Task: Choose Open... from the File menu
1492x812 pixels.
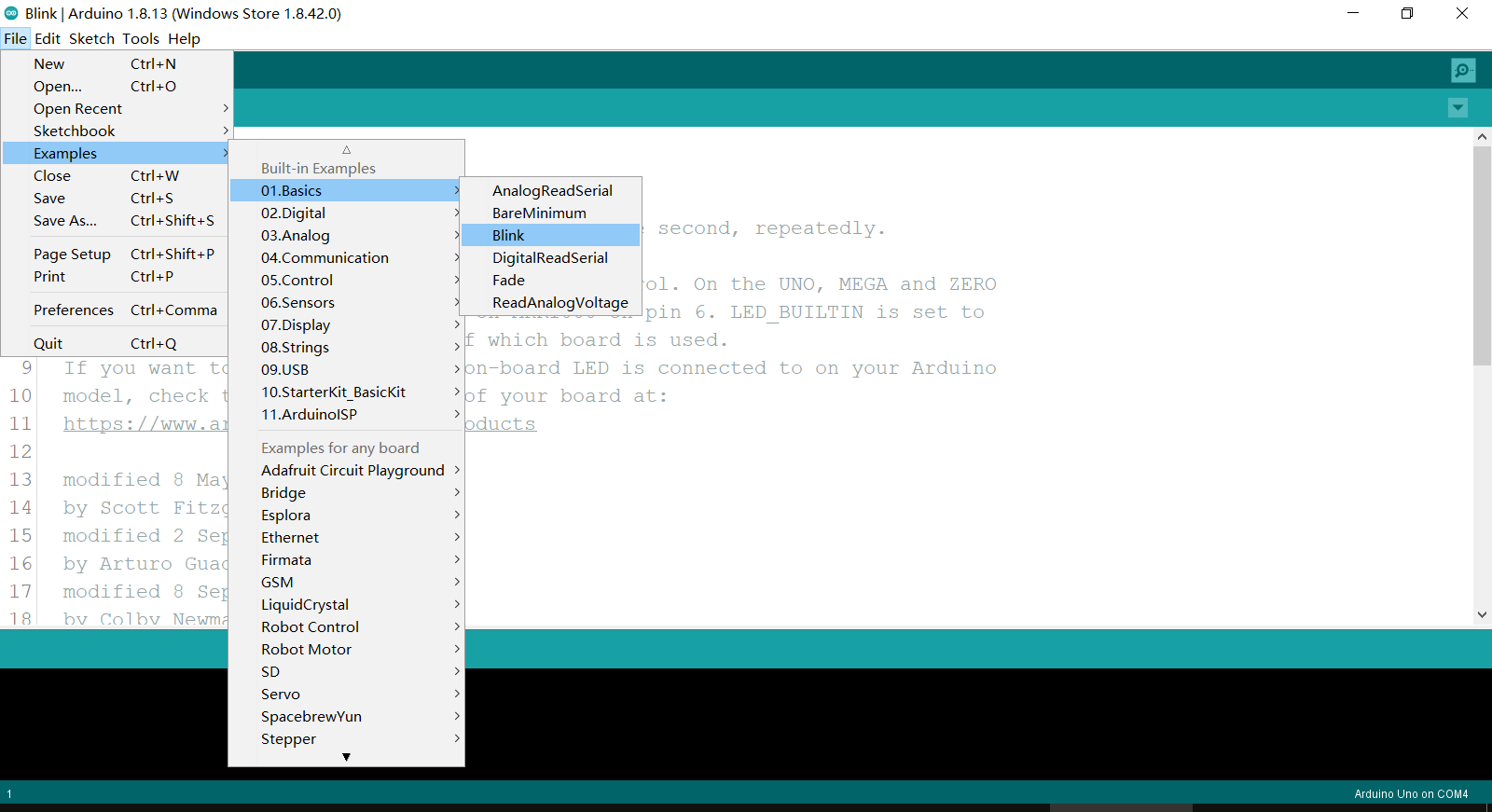Action: pos(117,86)
